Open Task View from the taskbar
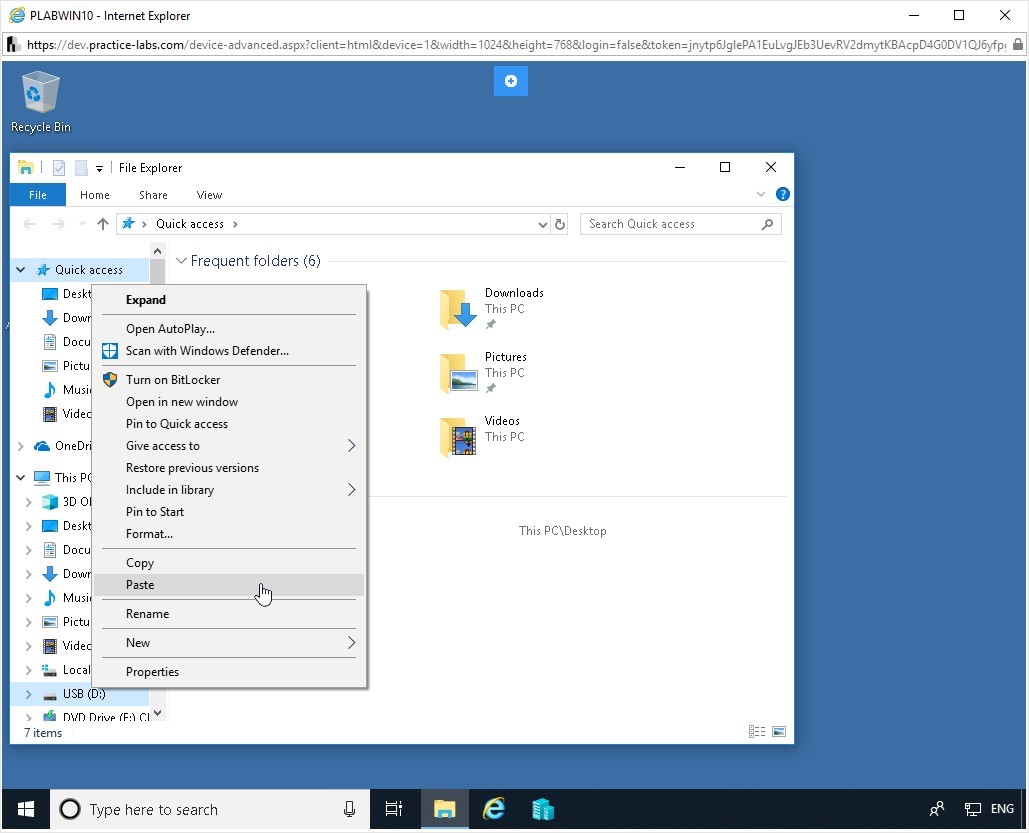This screenshot has width=1029, height=833. tap(394, 809)
